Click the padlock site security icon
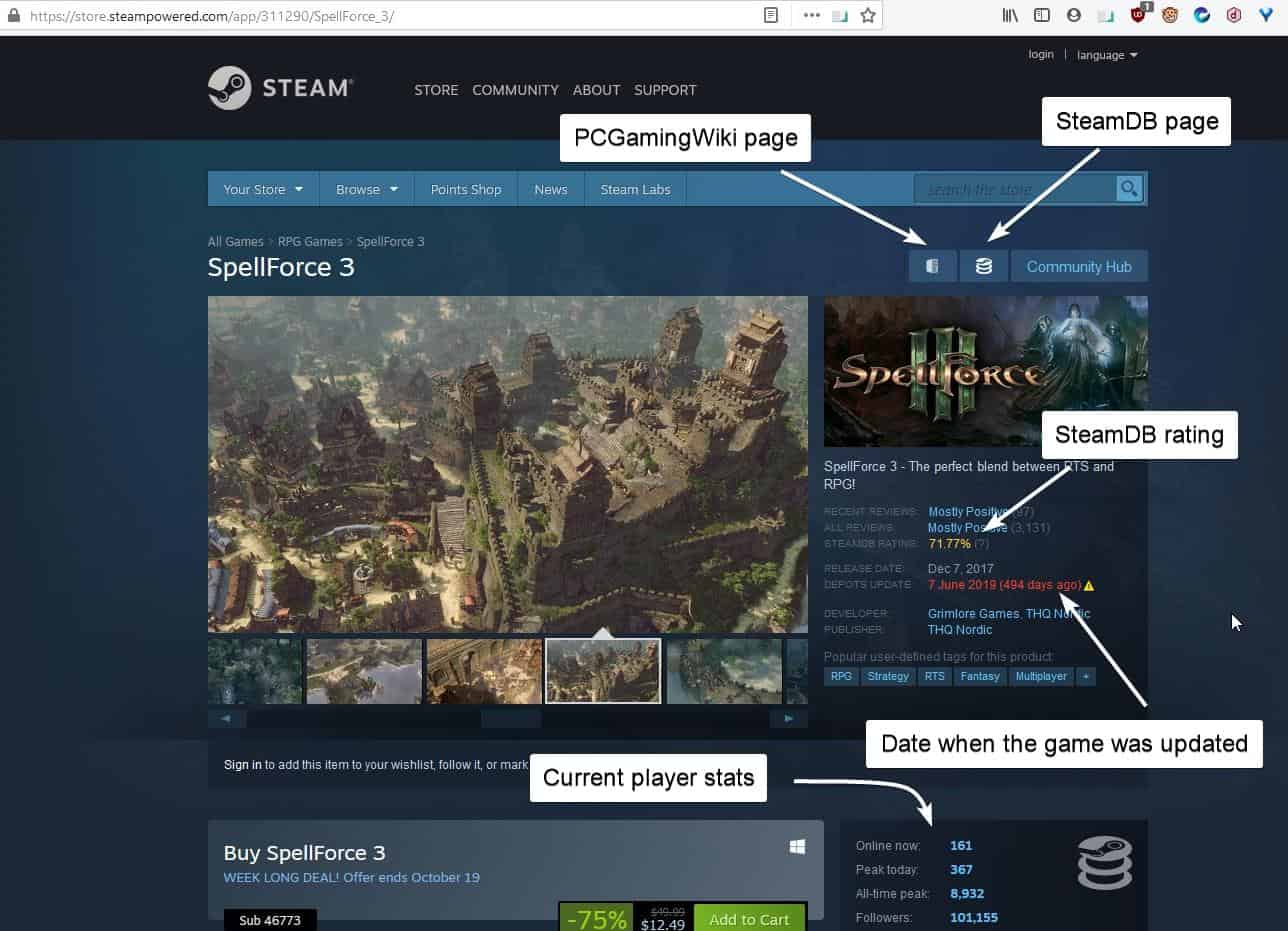The image size is (1288, 931). pos(13,15)
